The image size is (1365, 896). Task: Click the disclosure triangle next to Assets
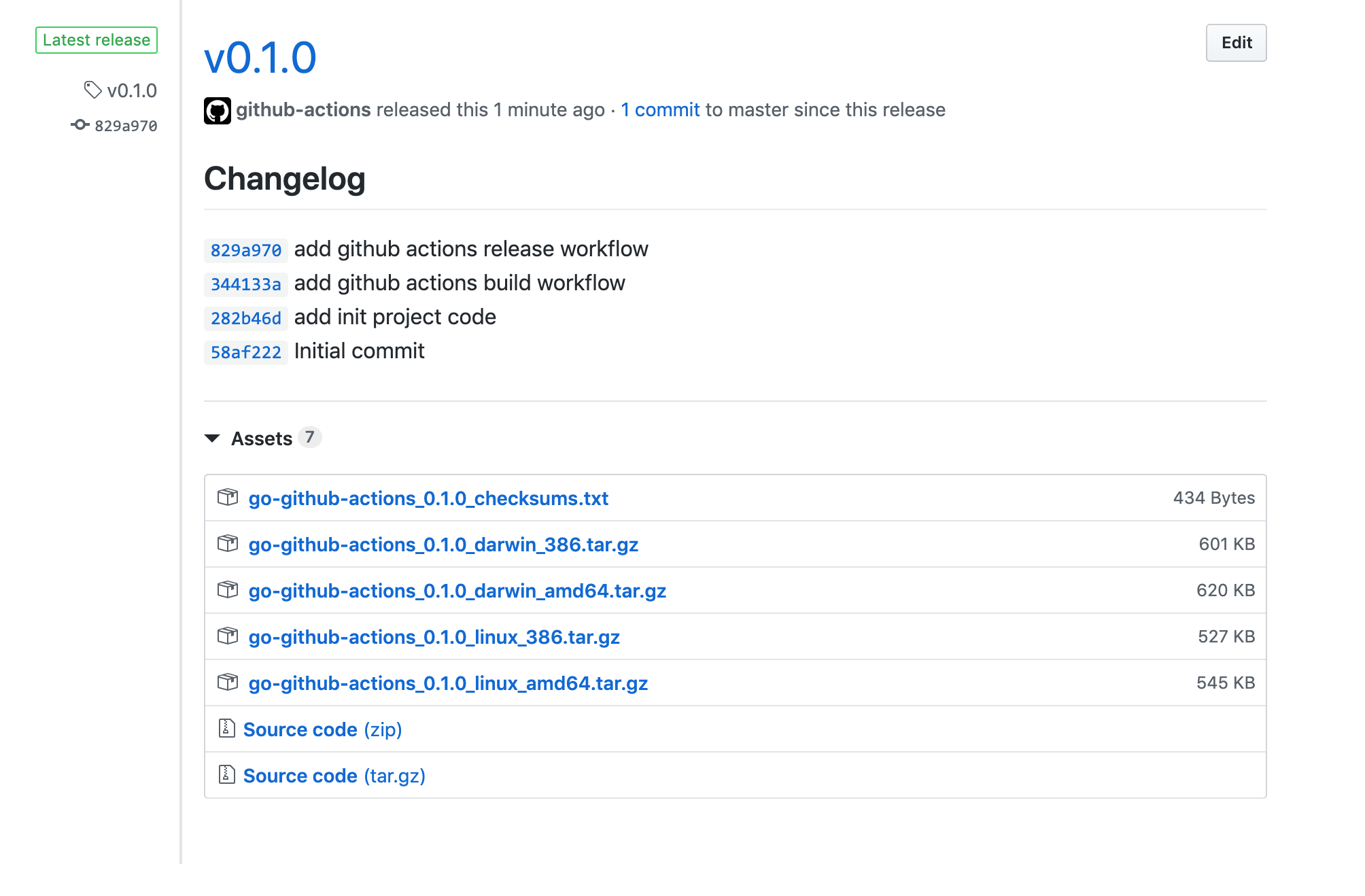pos(213,438)
